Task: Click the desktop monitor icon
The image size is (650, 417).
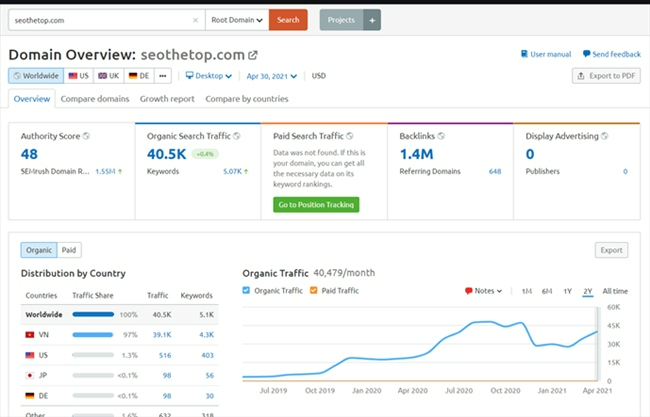Action: (189, 75)
